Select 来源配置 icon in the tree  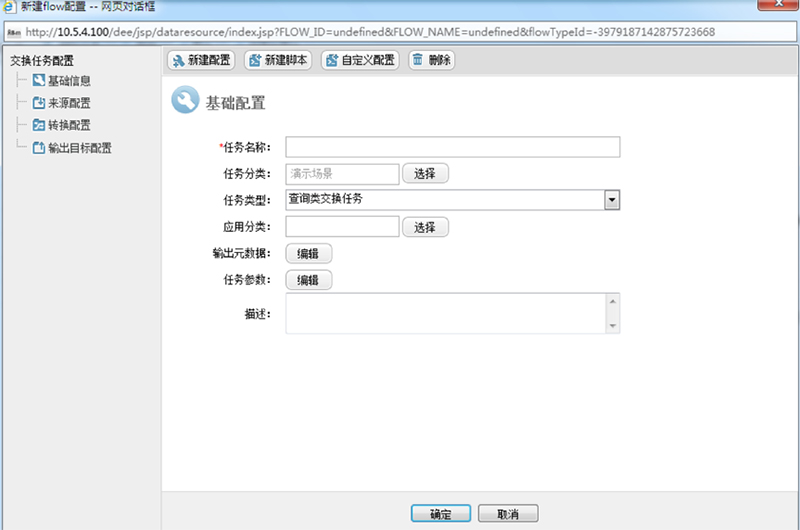39,103
